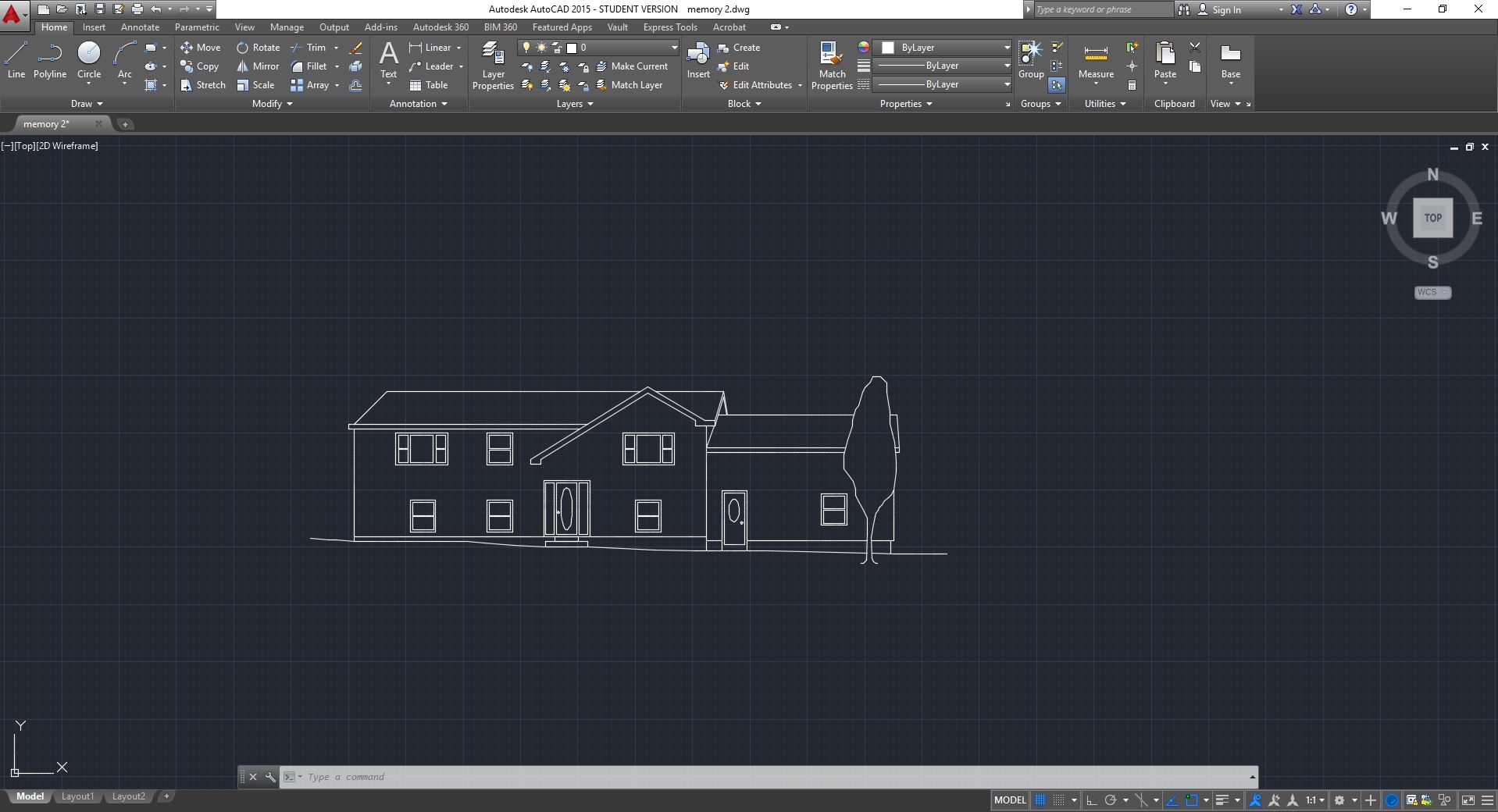The height and width of the screenshot is (812, 1498).
Task: Open the Layer Properties manager
Action: pos(493,66)
